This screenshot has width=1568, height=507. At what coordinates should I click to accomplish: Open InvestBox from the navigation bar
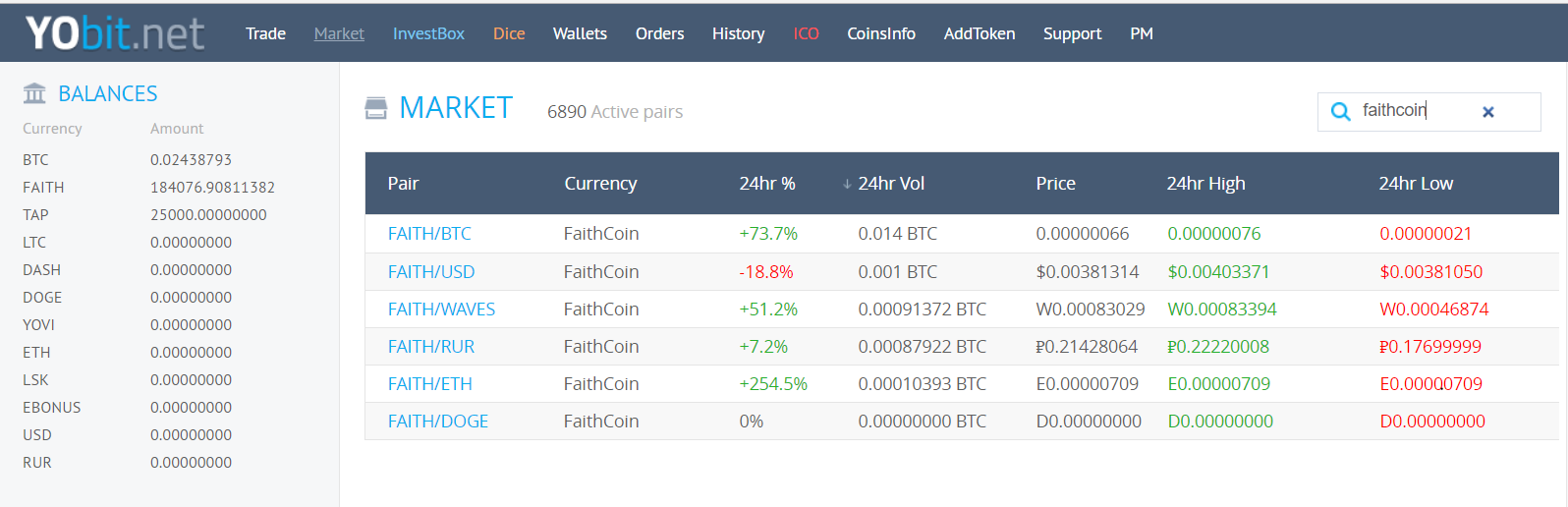click(x=428, y=33)
